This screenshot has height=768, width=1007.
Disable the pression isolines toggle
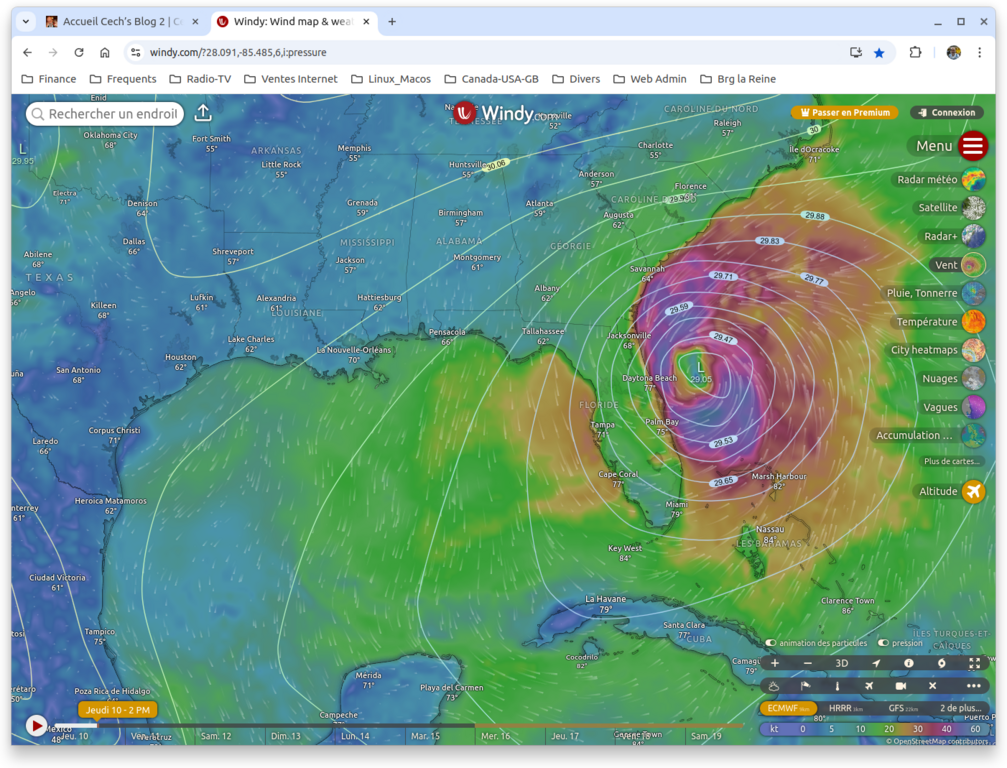(x=884, y=643)
